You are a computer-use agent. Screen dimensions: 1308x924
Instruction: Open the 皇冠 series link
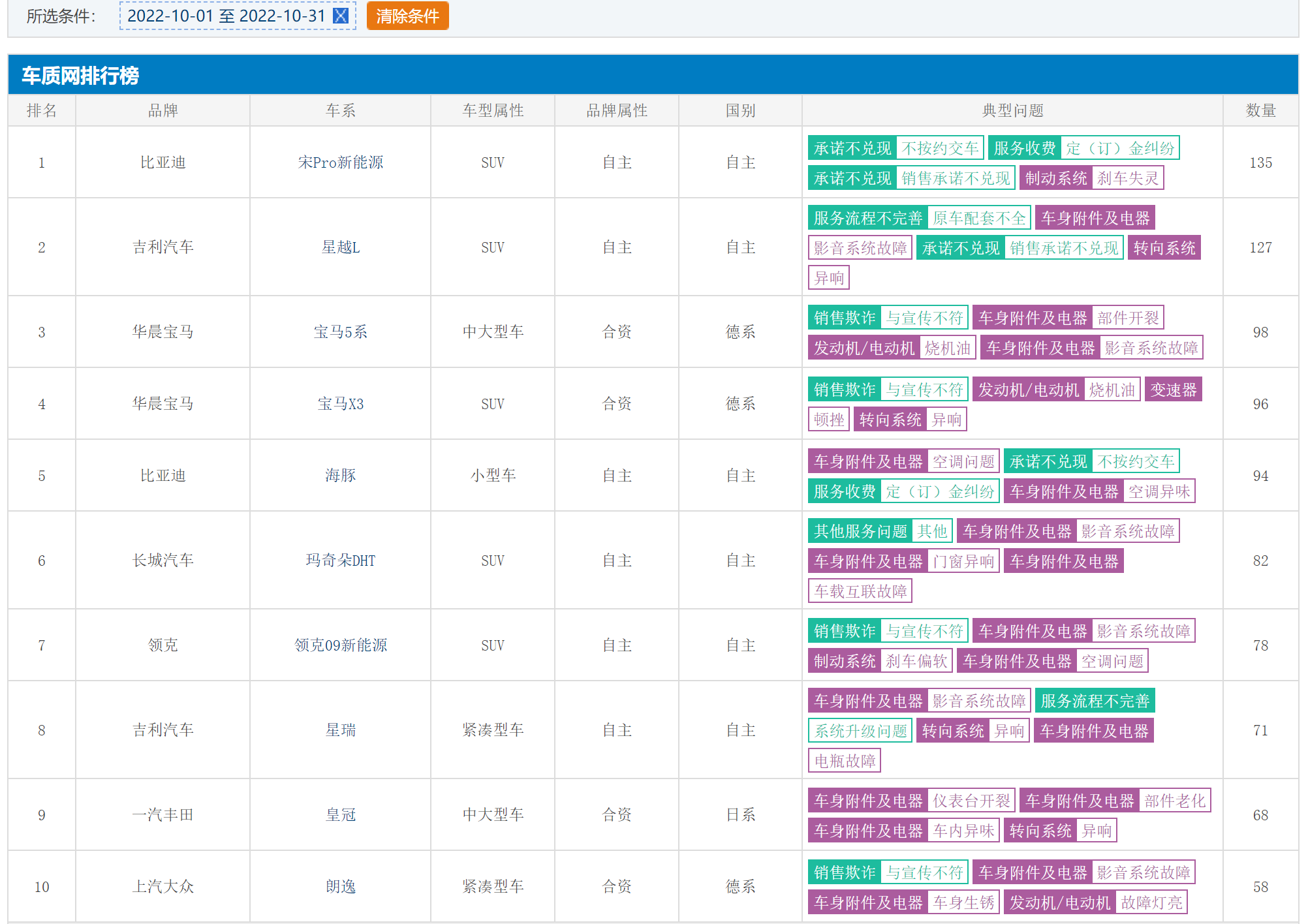click(341, 815)
